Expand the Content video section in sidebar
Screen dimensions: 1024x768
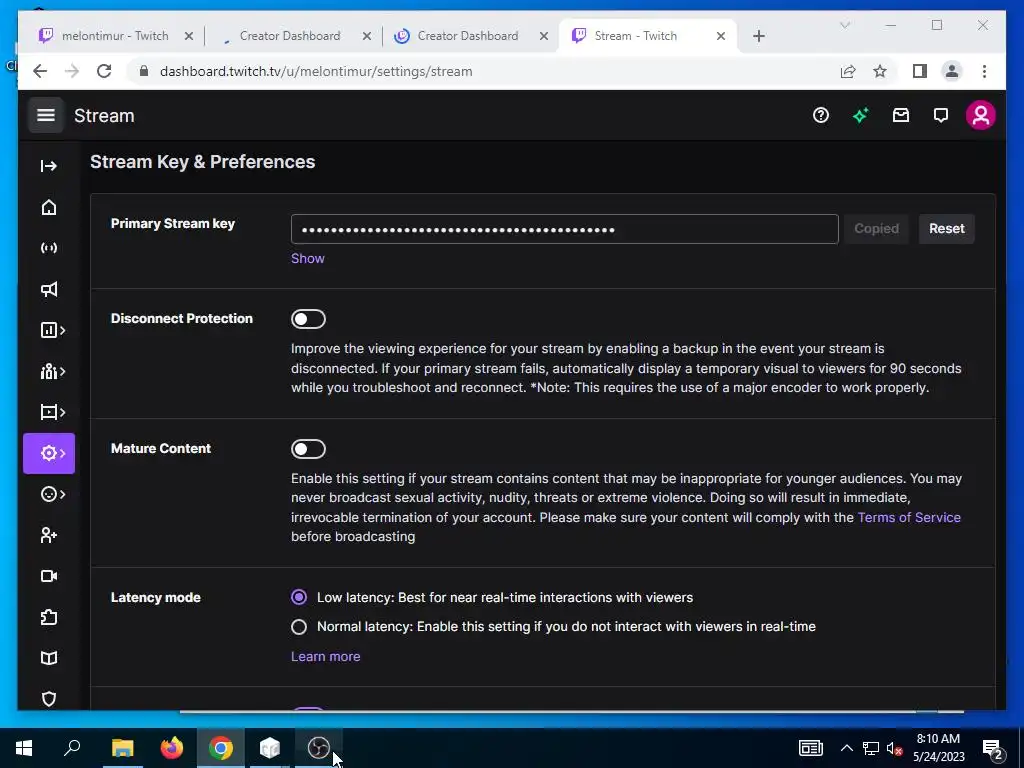click(x=52, y=412)
